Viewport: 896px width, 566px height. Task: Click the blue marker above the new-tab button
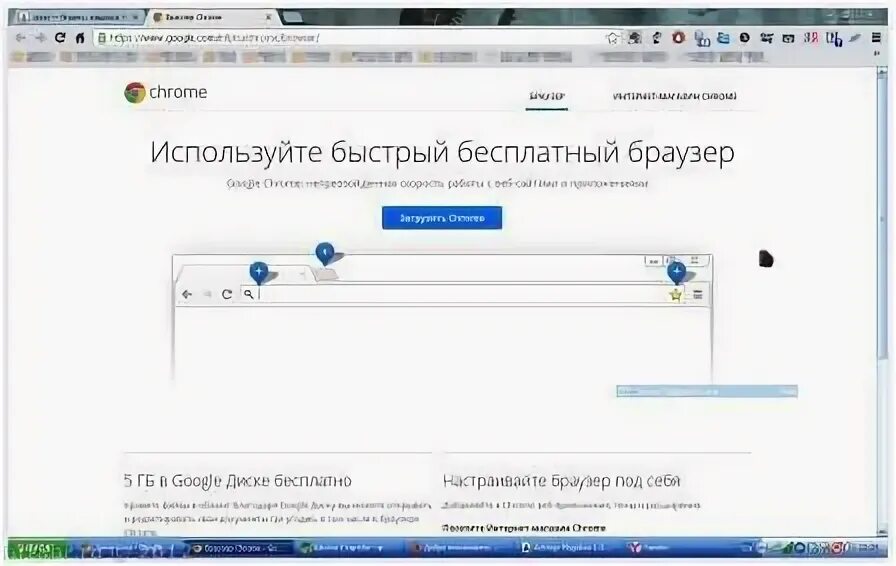coord(325,253)
